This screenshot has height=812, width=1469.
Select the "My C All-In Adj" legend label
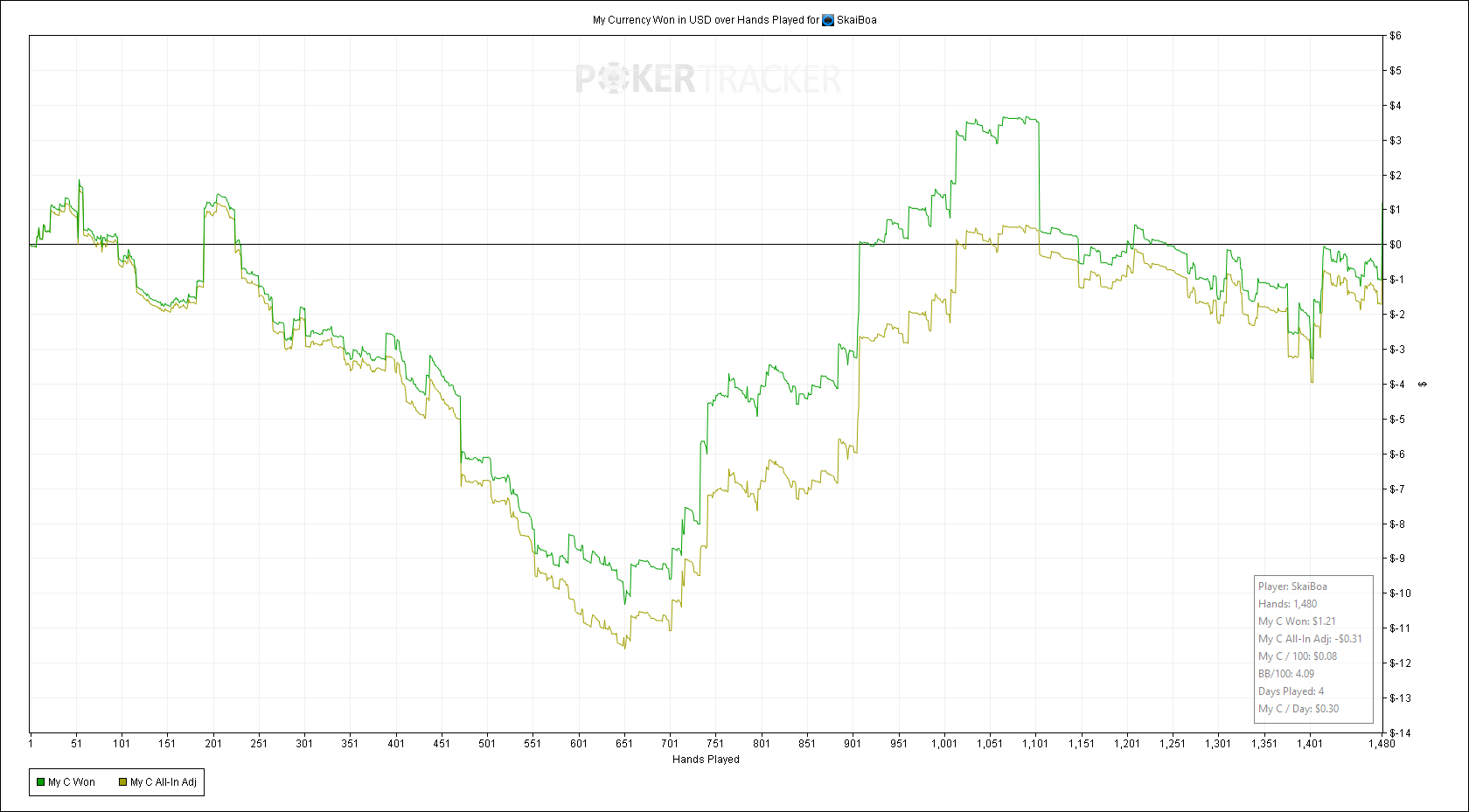pyautogui.click(x=164, y=782)
